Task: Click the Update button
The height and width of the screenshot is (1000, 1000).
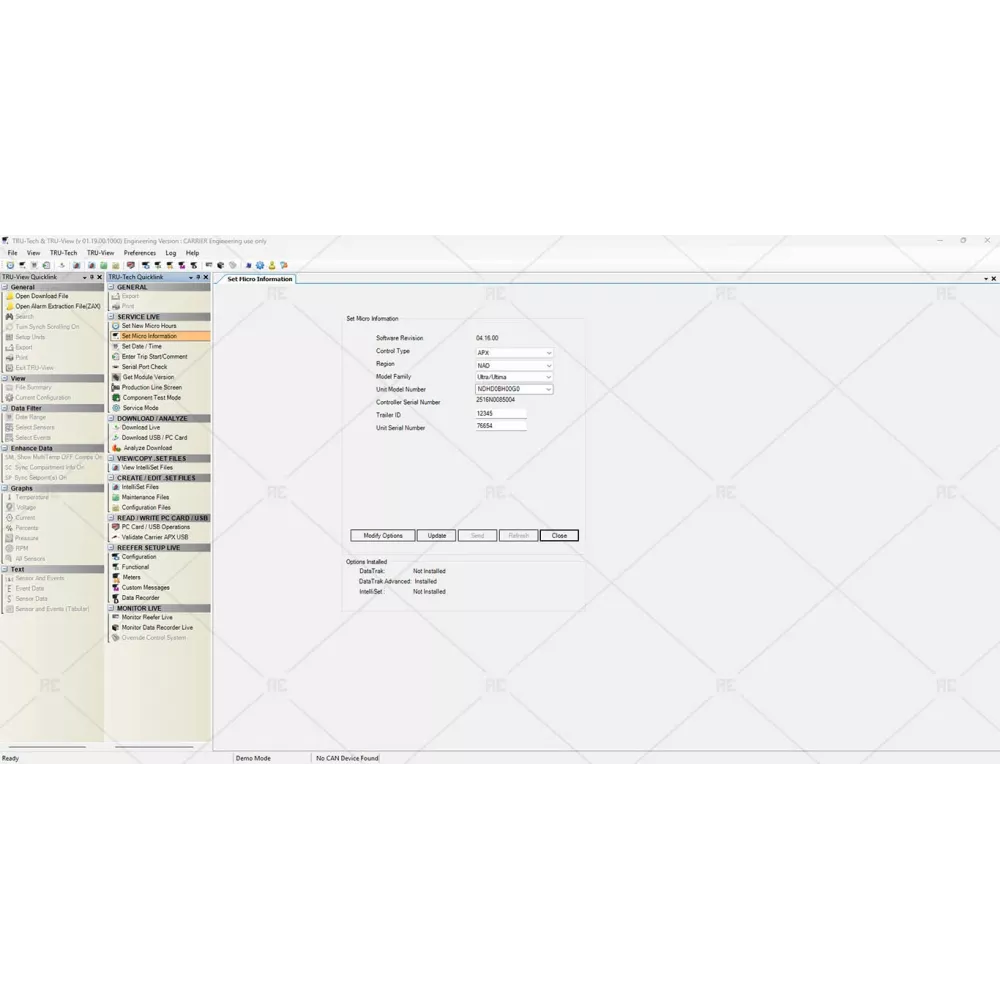Action: pyautogui.click(x=437, y=536)
